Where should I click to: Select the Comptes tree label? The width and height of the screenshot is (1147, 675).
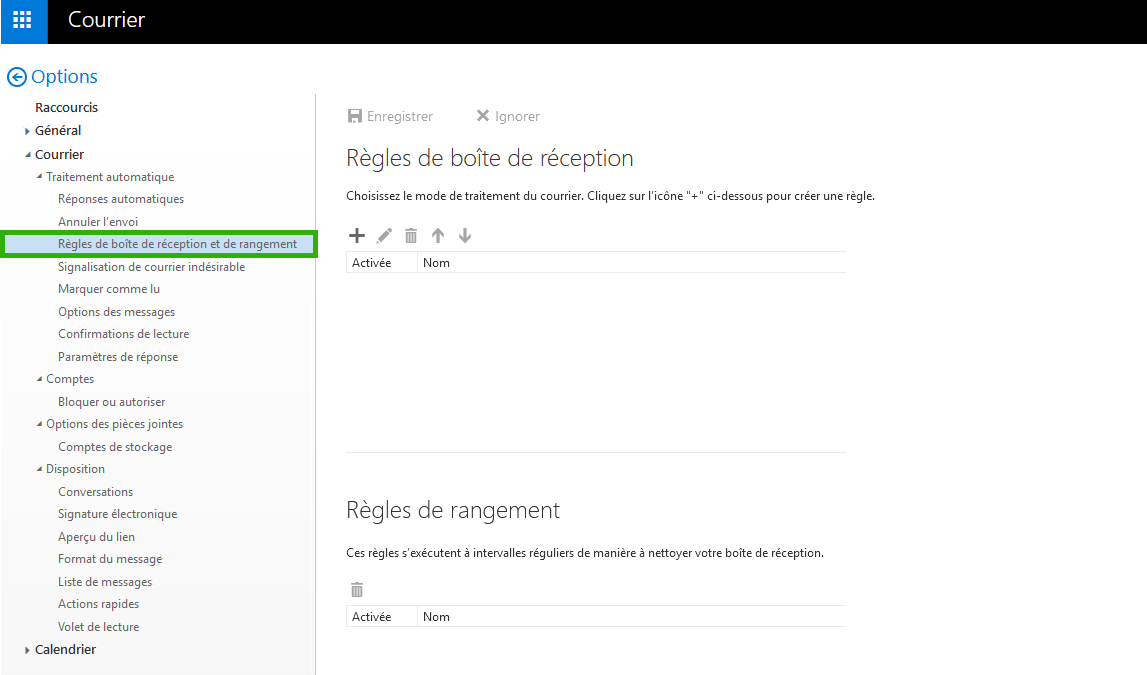69,379
